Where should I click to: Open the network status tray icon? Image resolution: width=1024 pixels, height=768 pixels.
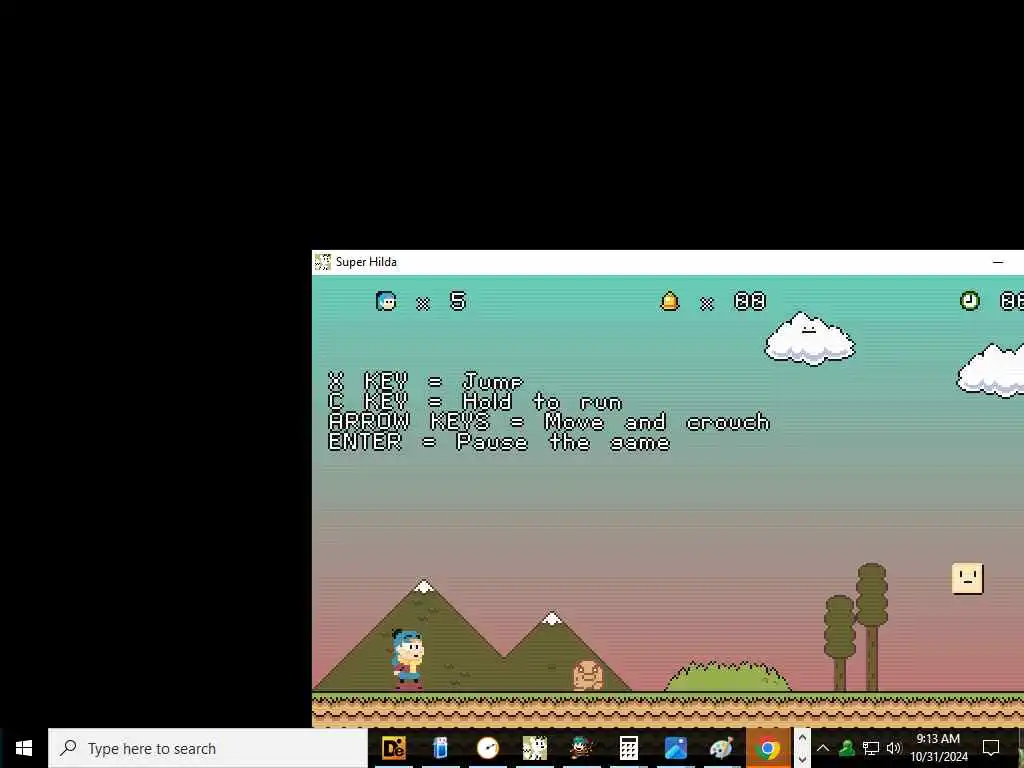[871, 748]
